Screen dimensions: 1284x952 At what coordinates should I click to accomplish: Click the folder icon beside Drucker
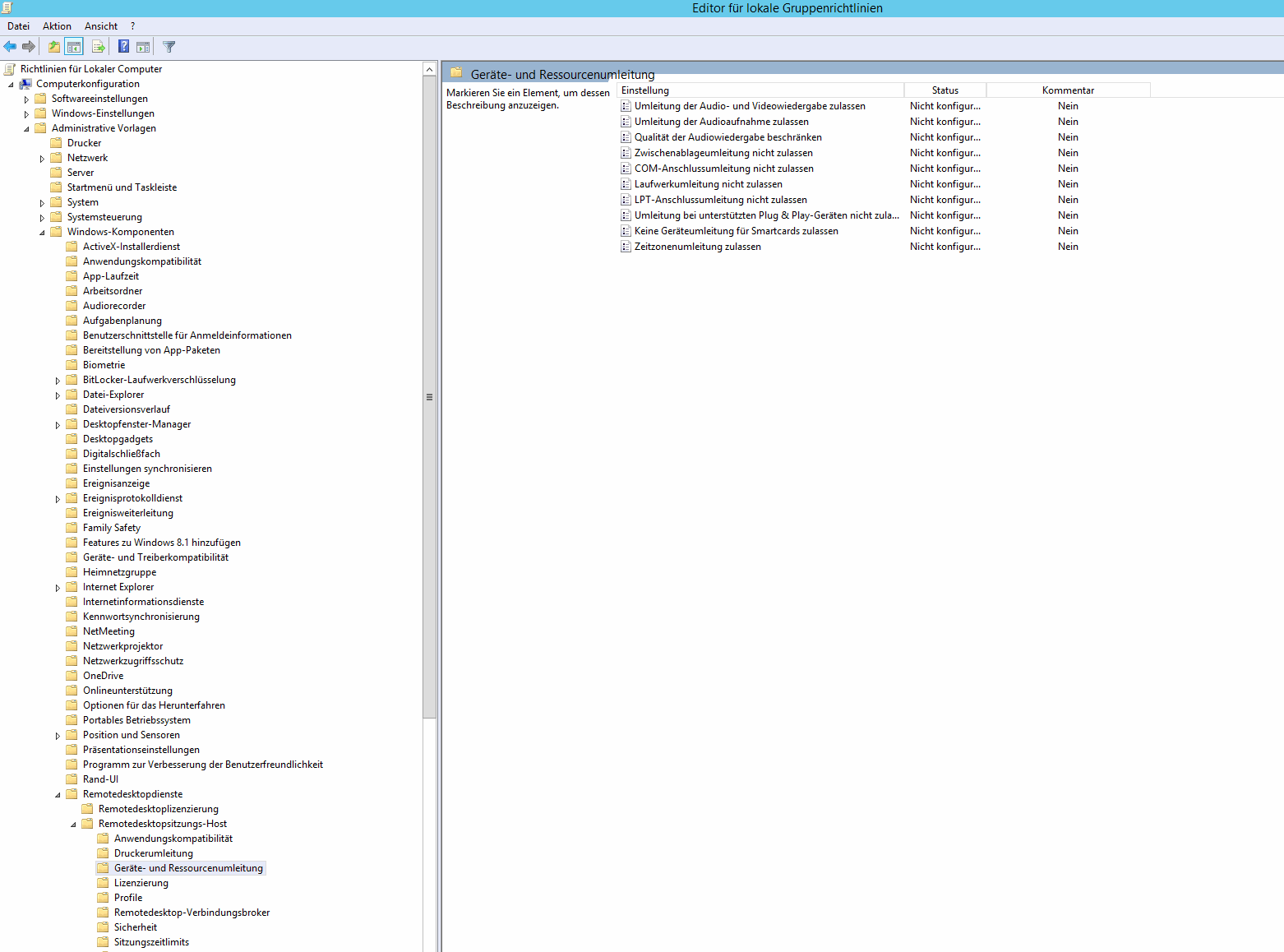coord(57,143)
